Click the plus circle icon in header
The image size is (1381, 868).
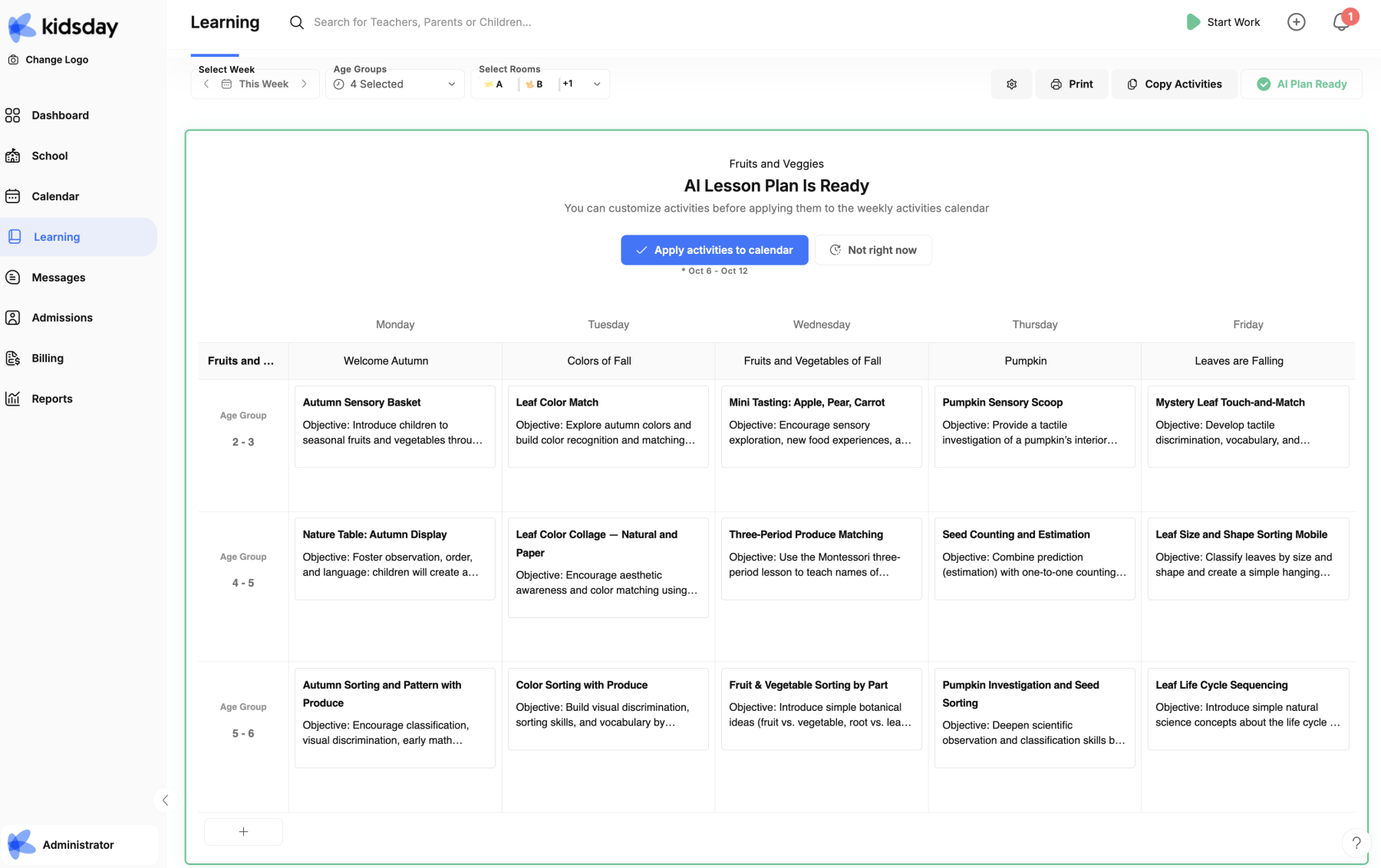[1296, 22]
